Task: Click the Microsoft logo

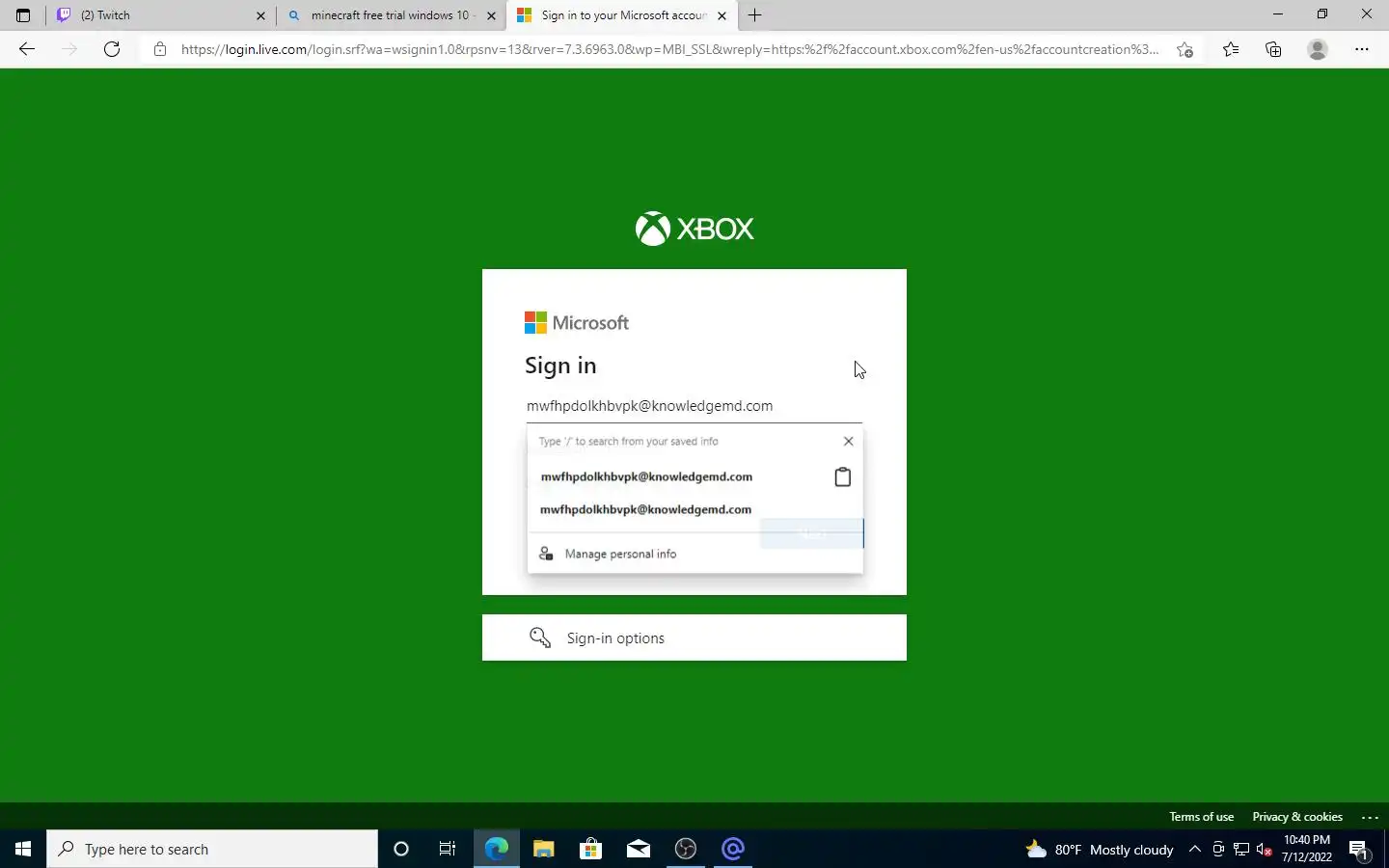Action: coord(577,323)
